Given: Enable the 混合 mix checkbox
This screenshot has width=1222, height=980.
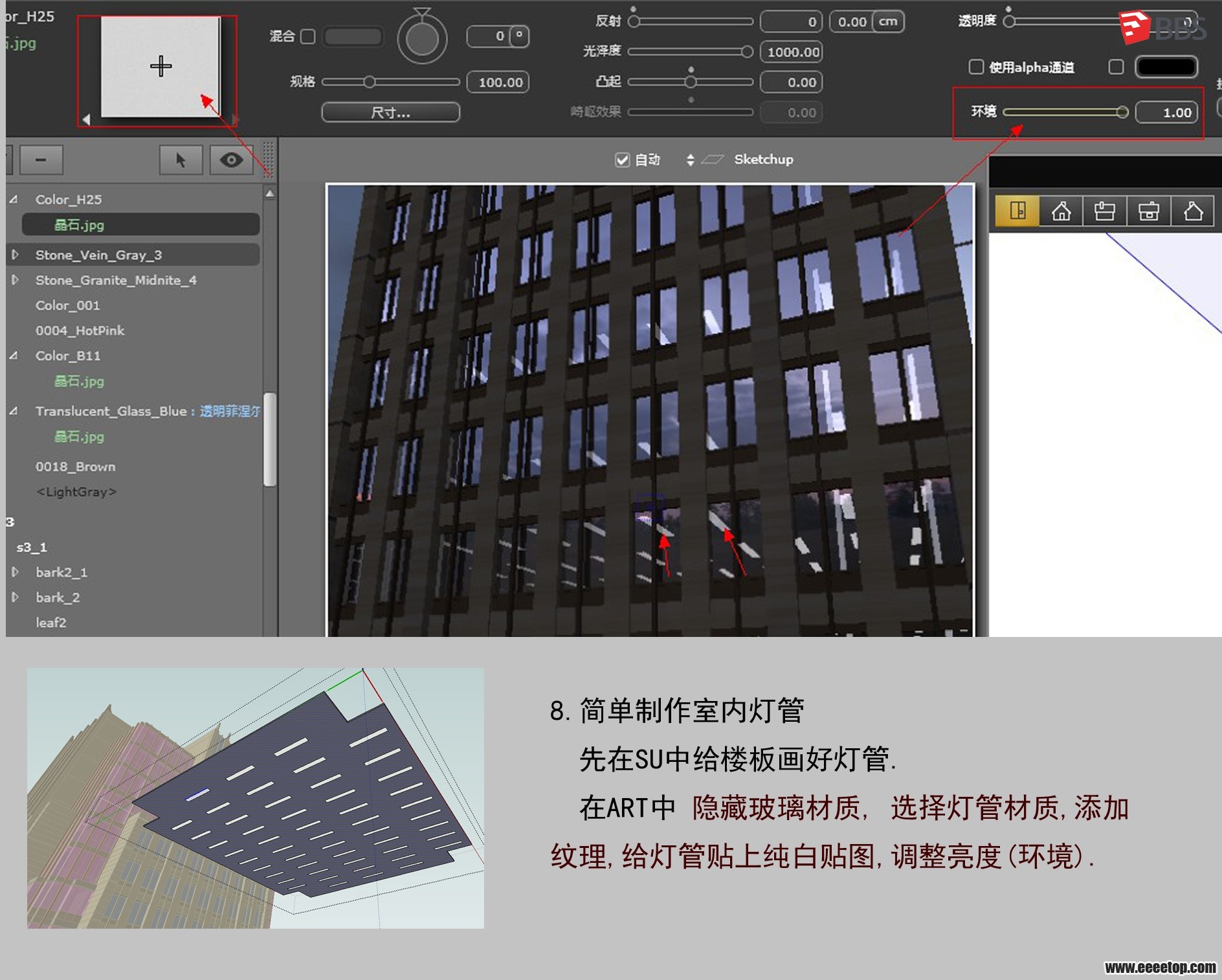Looking at the screenshot, I should point(309,36).
